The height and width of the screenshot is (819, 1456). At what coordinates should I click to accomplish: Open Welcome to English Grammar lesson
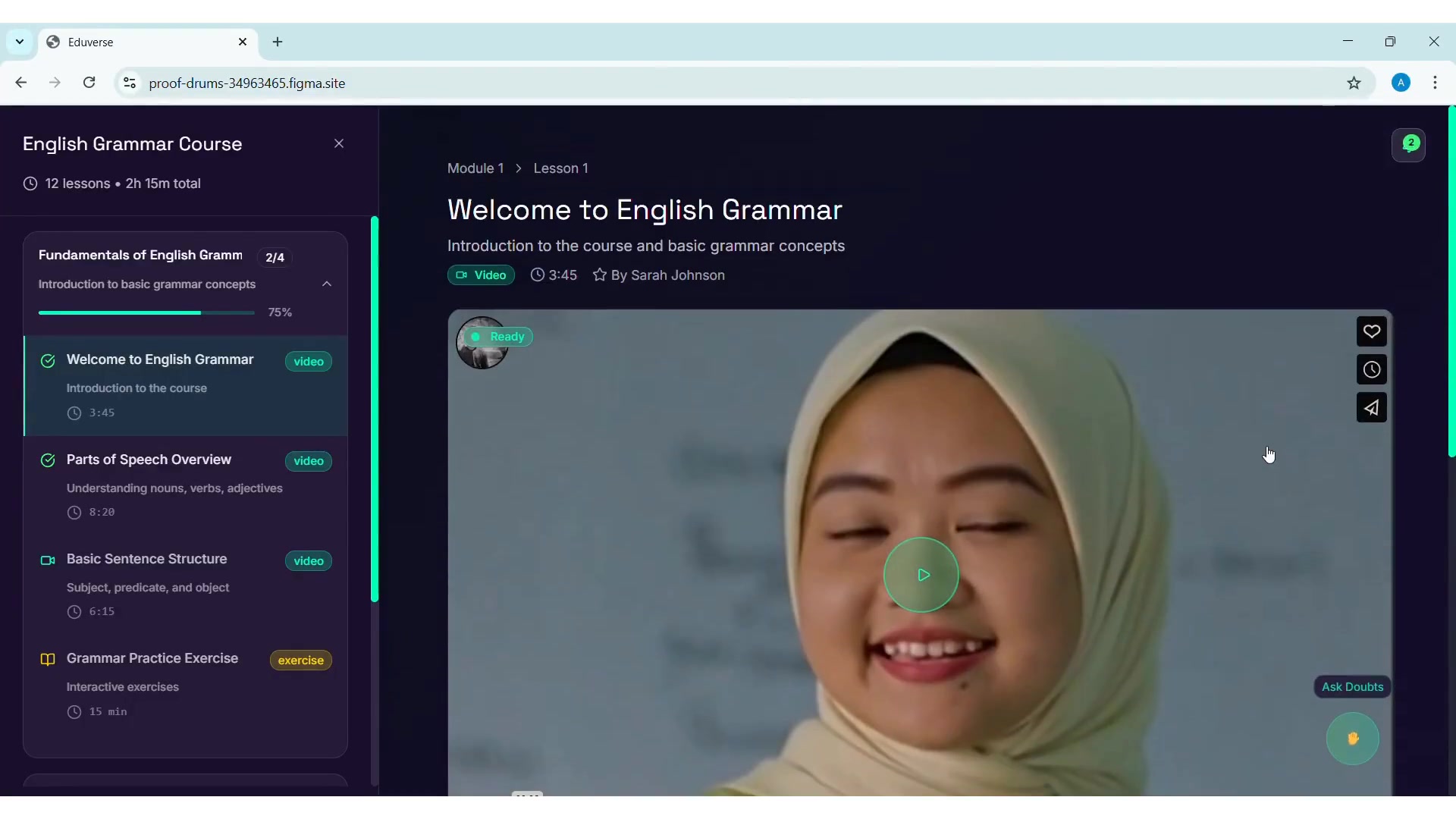[187, 385]
